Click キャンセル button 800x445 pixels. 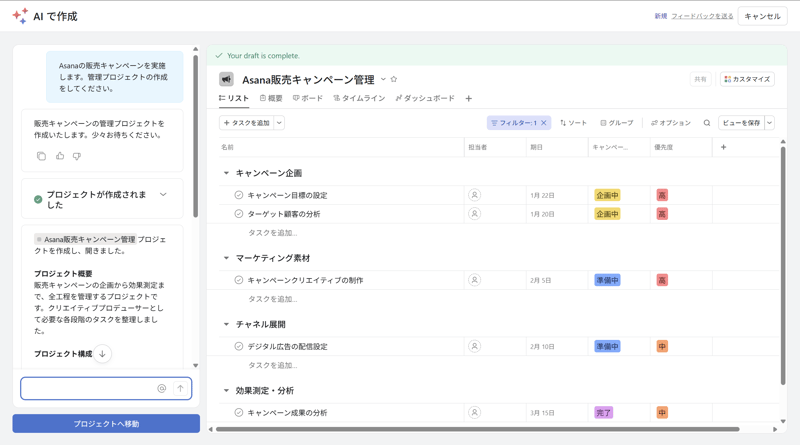[762, 16]
